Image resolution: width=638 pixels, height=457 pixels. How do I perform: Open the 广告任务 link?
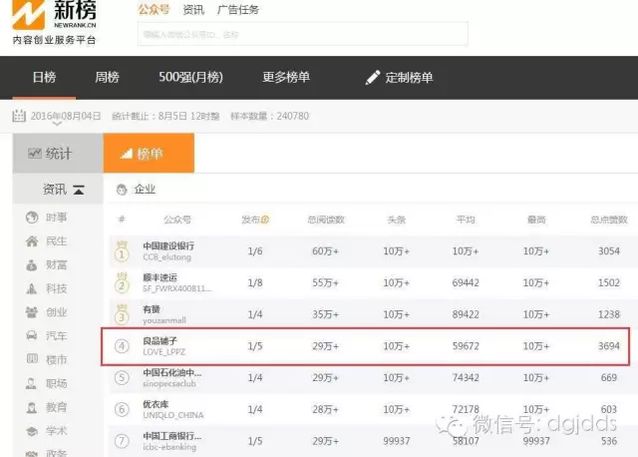point(238,9)
